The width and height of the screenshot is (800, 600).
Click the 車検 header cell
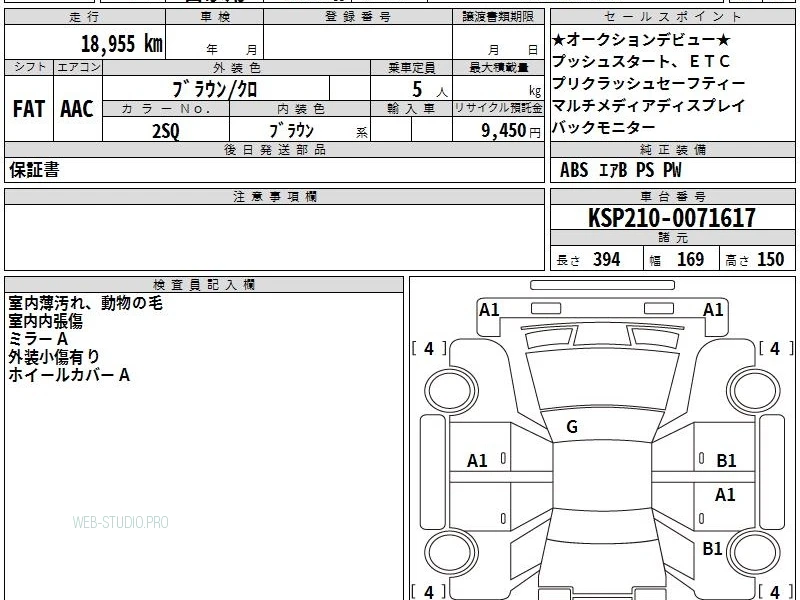(215, 16)
